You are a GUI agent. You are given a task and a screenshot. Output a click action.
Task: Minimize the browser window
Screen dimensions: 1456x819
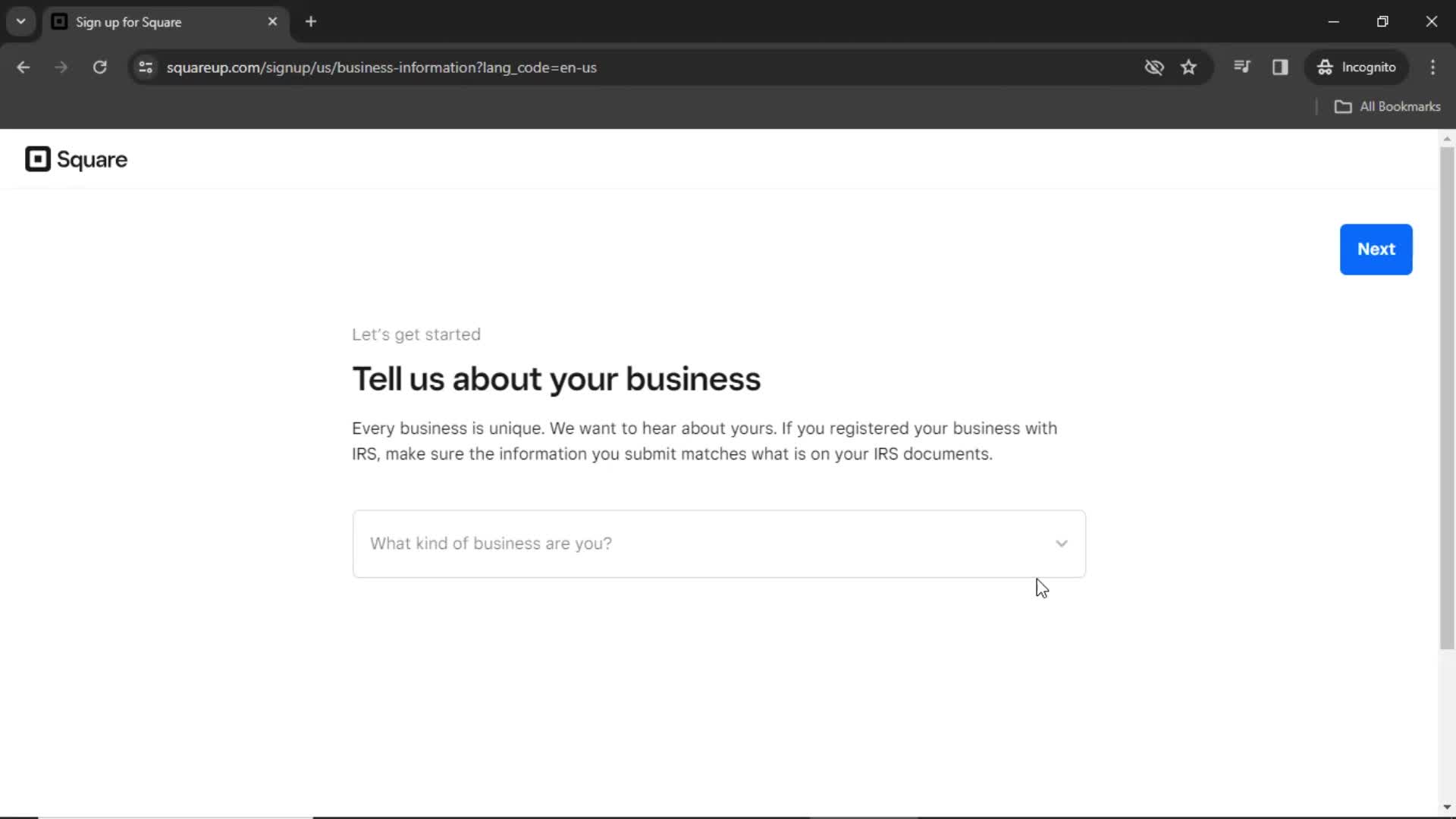click(x=1334, y=22)
